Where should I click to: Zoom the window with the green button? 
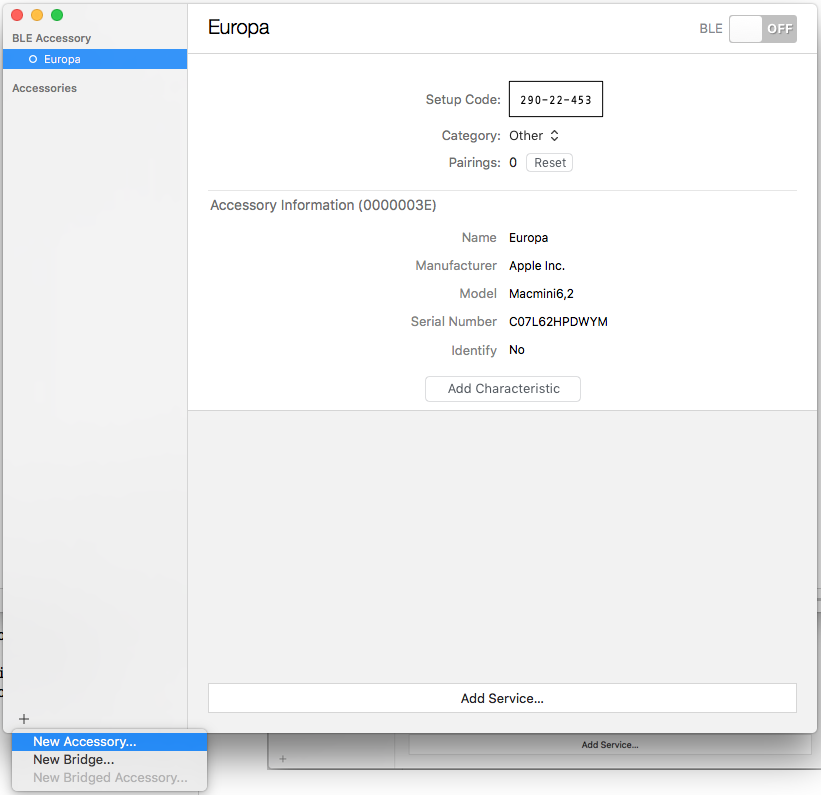(57, 15)
